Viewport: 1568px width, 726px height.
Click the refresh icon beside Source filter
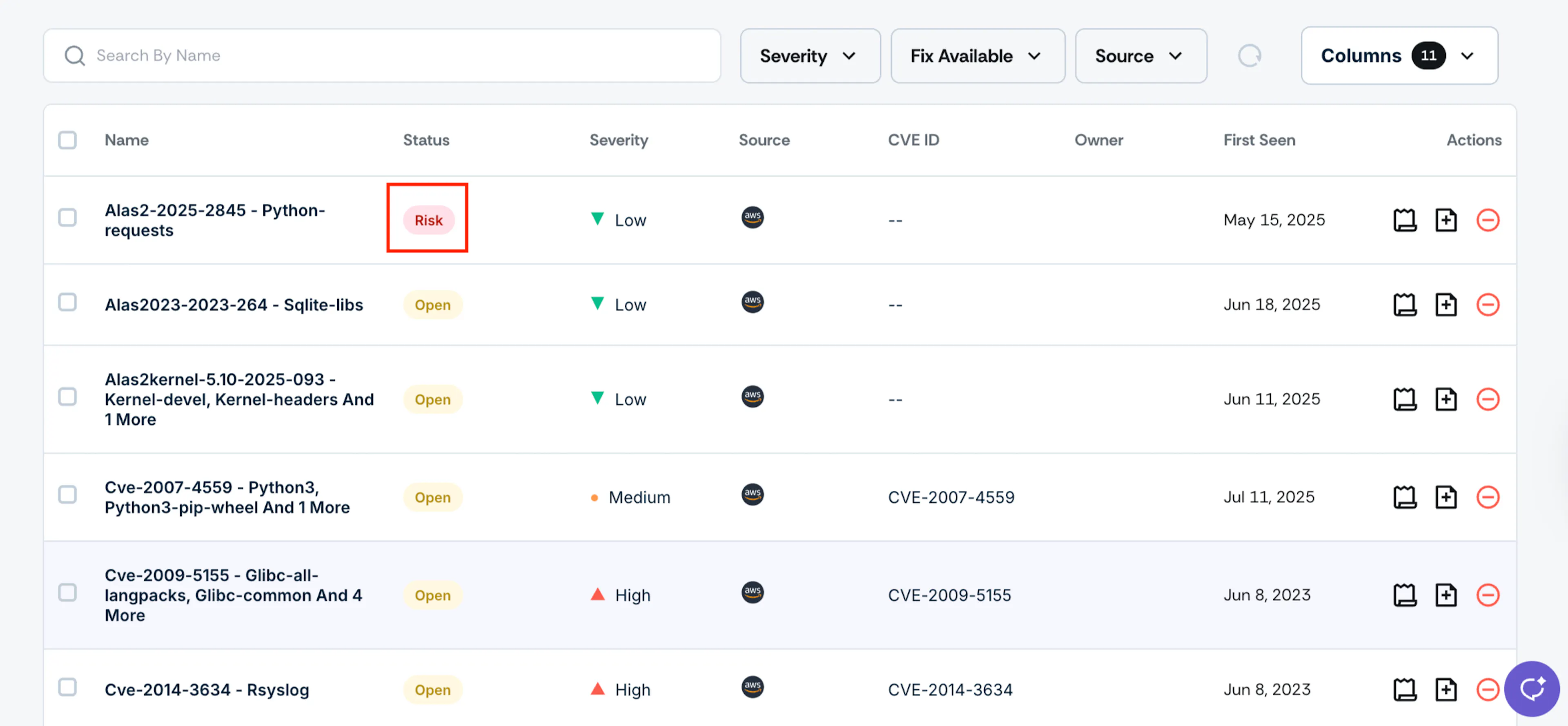1249,56
